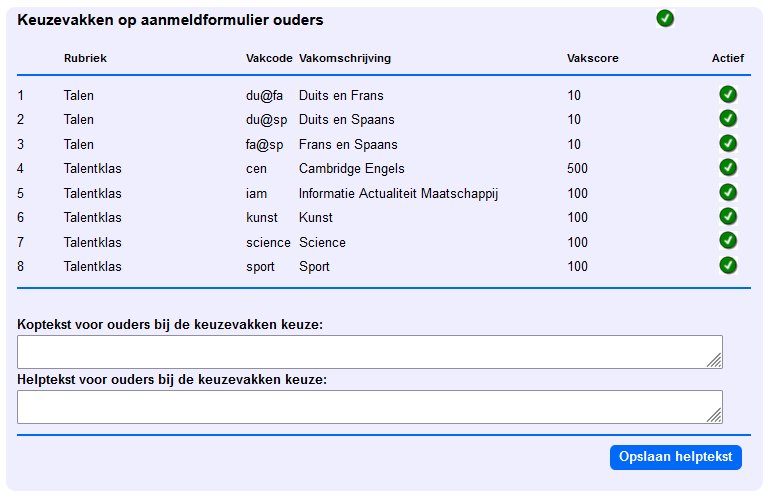Viewport: 768px width, 498px height.
Task: Click the Vakscore column header
Action: (593, 58)
